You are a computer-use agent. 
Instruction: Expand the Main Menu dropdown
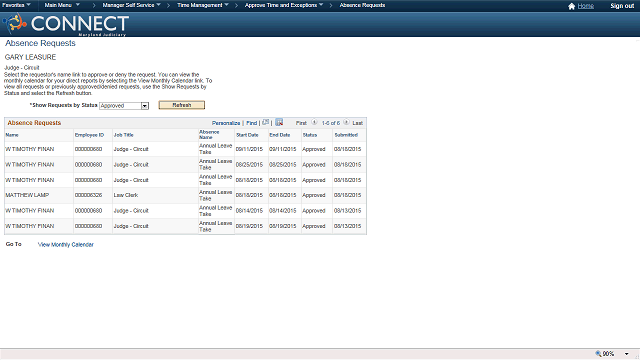[62, 5]
